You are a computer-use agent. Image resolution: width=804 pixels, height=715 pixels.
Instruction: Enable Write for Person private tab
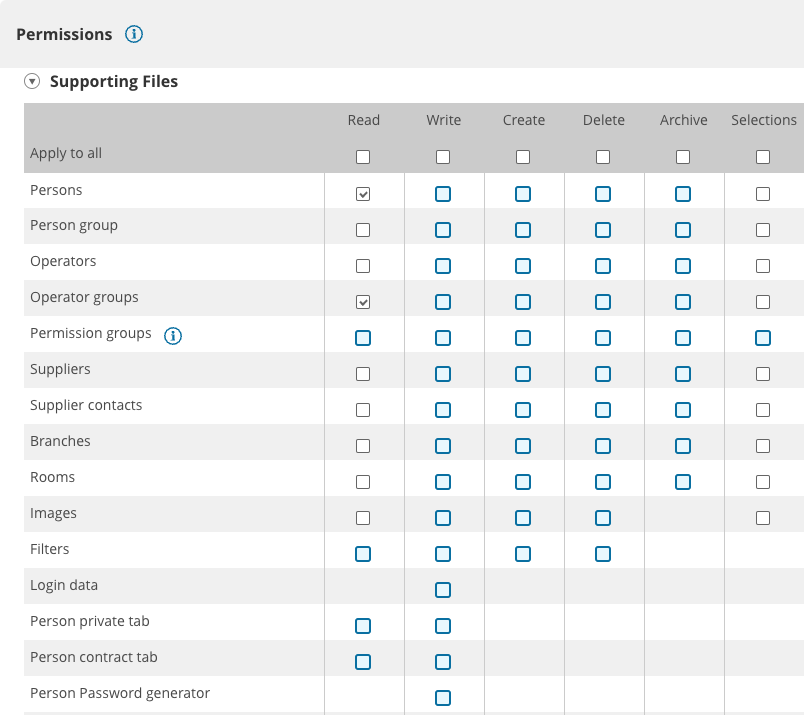443,625
